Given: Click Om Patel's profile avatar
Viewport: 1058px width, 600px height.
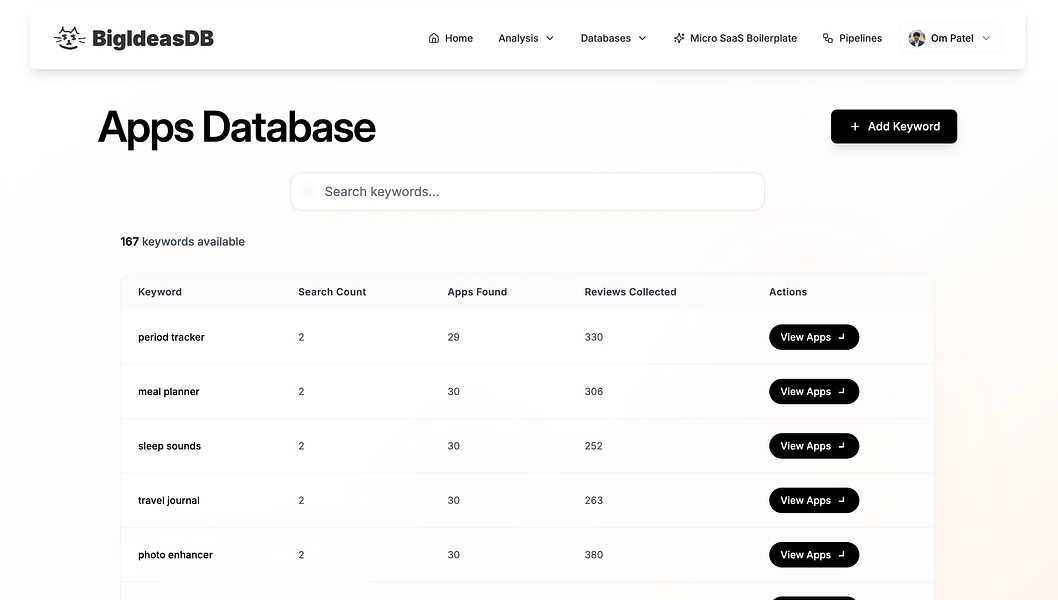Looking at the screenshot, I should 917,39.
